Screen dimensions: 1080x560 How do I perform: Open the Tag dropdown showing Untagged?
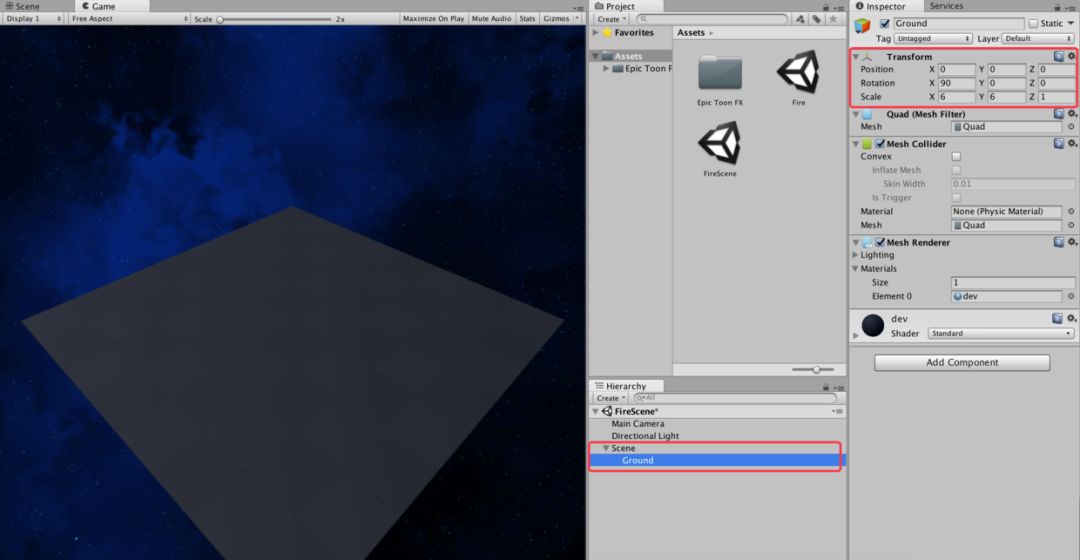[933, 39]
